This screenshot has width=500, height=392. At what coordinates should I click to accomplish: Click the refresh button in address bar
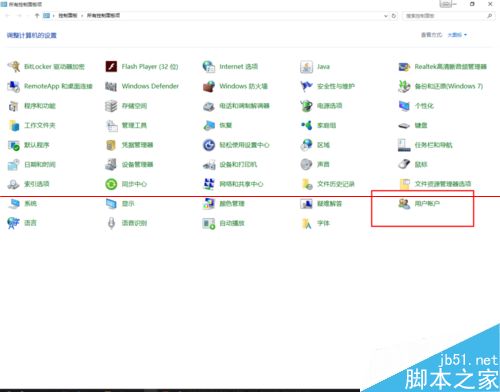tap(394, 16)
